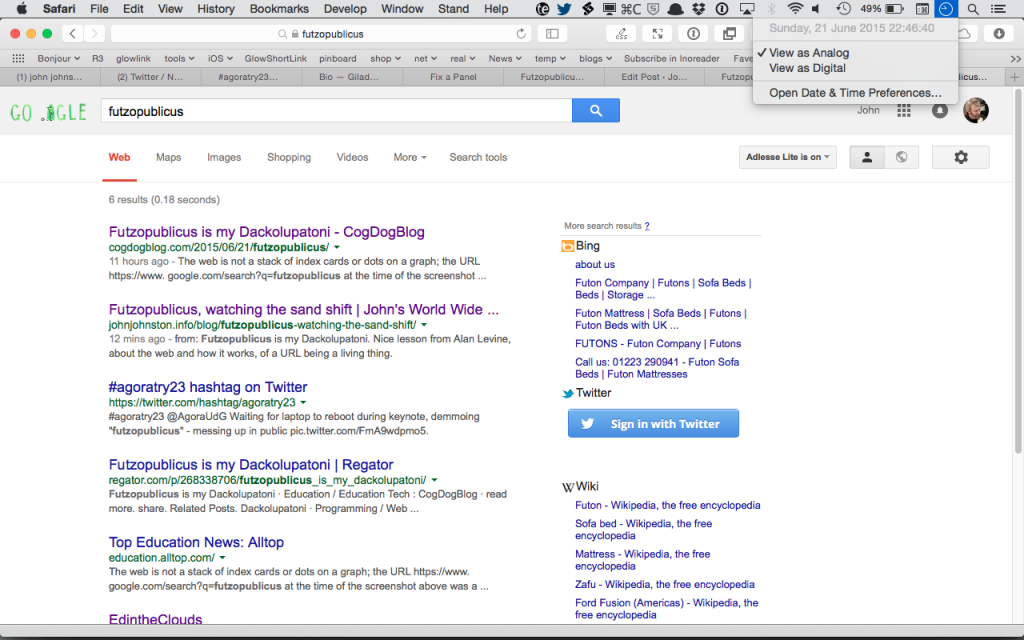This screenshot has width=1024, height=640.
Task: Open Dropbox menu bar icon
Action: (699, 8)
